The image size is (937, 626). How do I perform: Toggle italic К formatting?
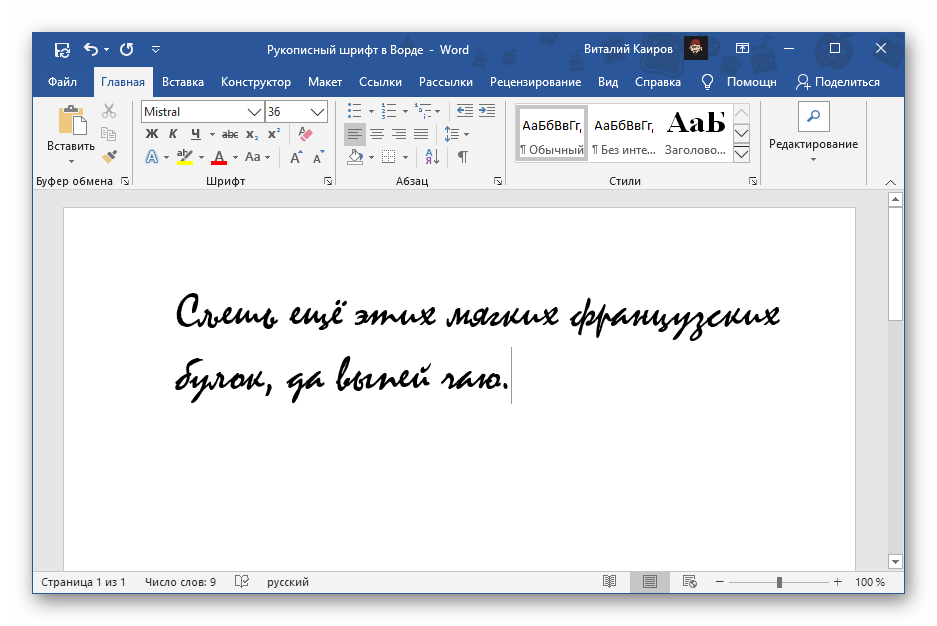click(x=173, y=134)
